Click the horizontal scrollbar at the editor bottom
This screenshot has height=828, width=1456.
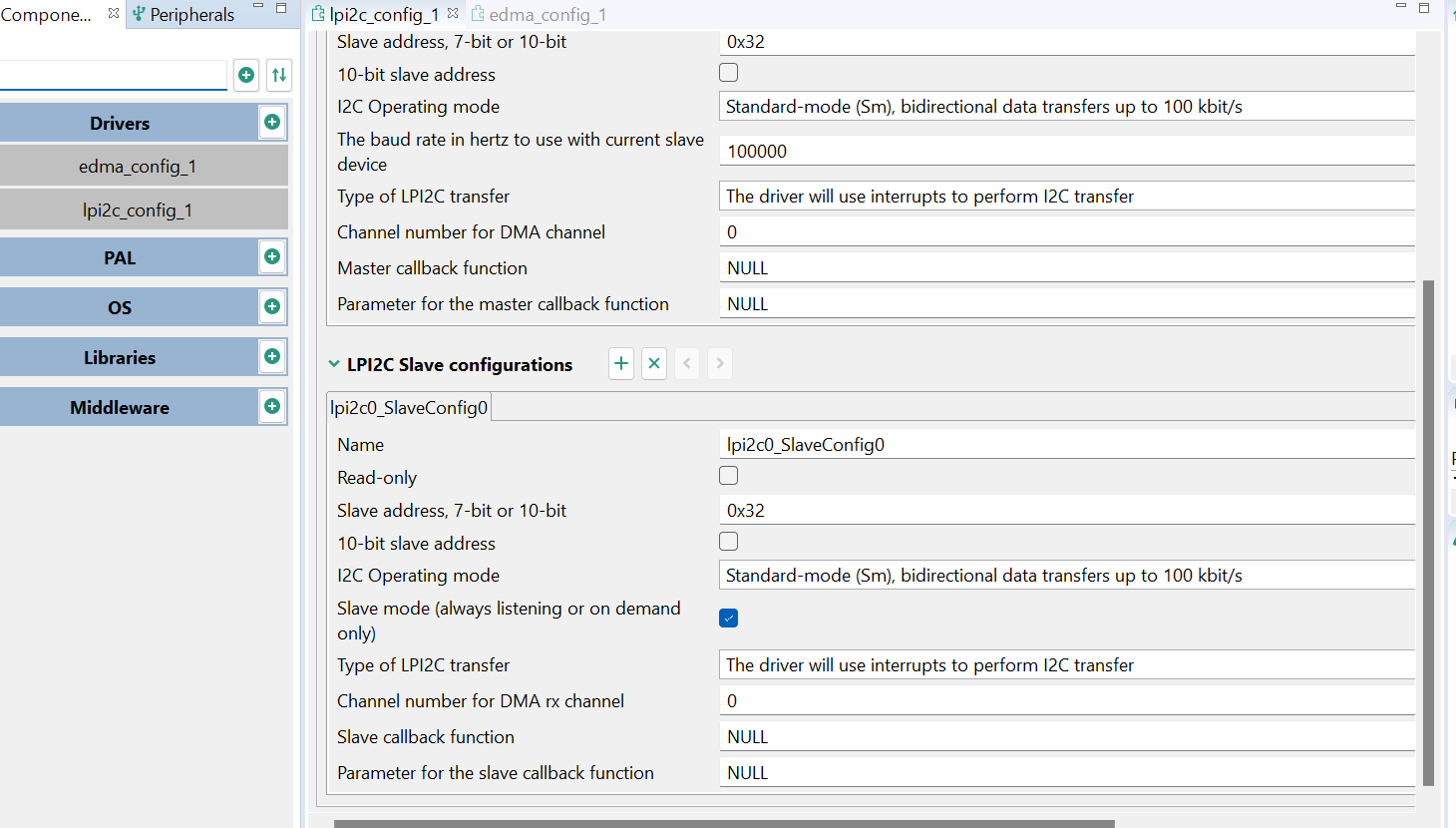tap(724, 823)
